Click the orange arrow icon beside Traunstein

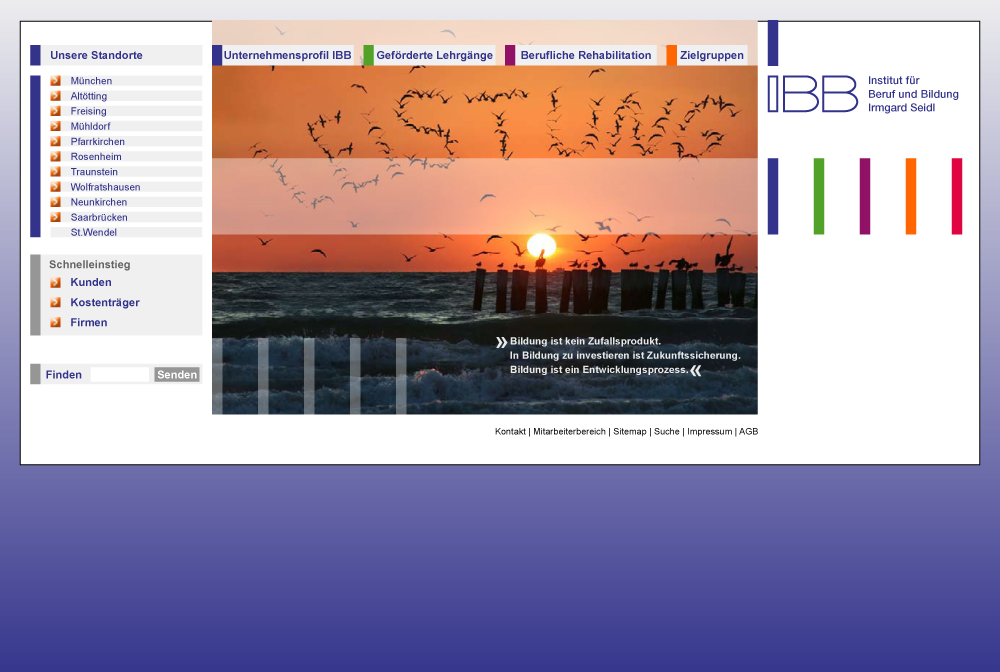click(55, 172)
